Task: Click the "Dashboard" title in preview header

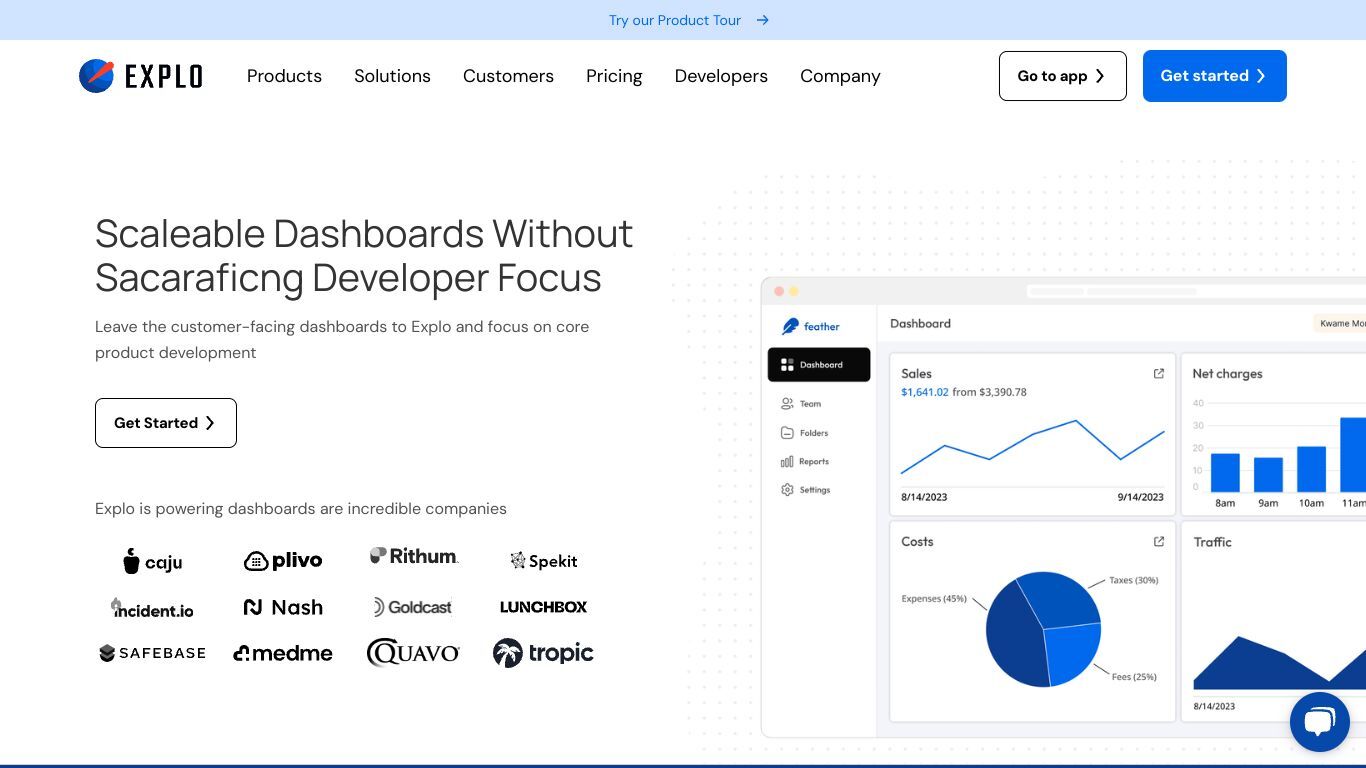Action: pyautogui.click(x=920, y=324)
